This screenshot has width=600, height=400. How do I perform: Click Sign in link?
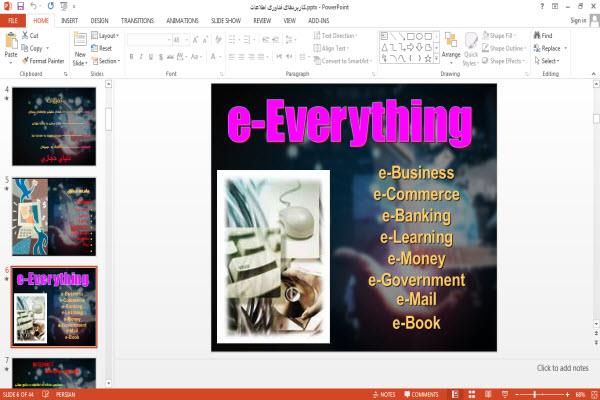(578, 21)
